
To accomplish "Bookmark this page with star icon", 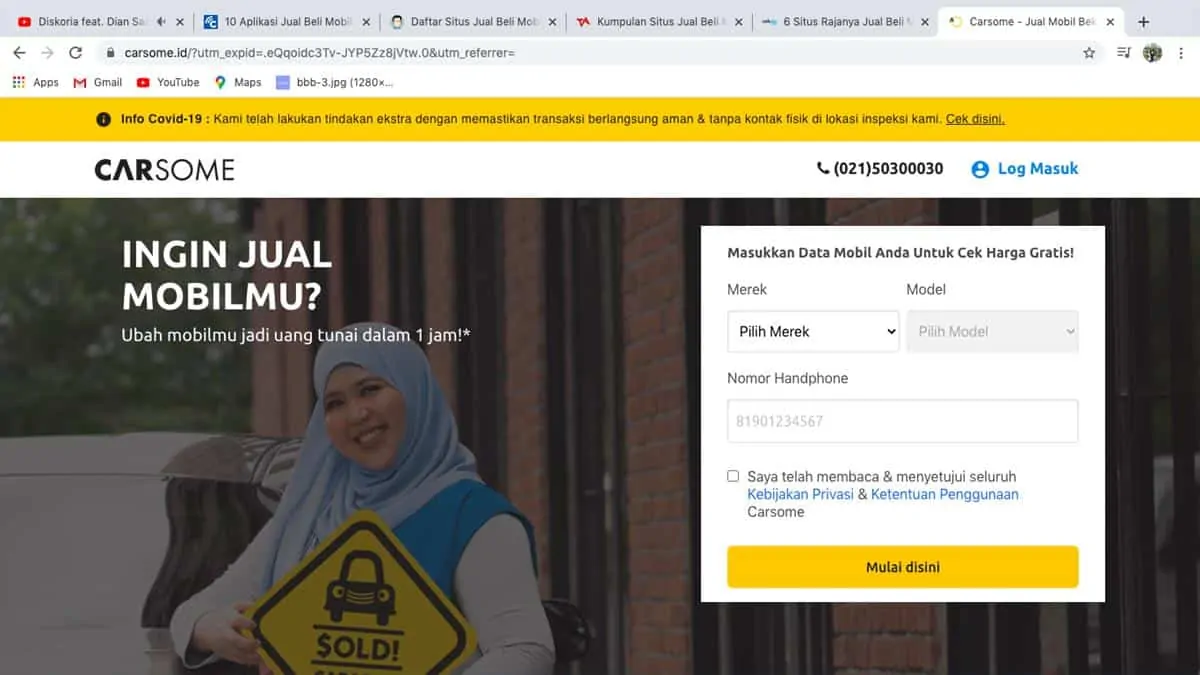I will pos(1089,53).
